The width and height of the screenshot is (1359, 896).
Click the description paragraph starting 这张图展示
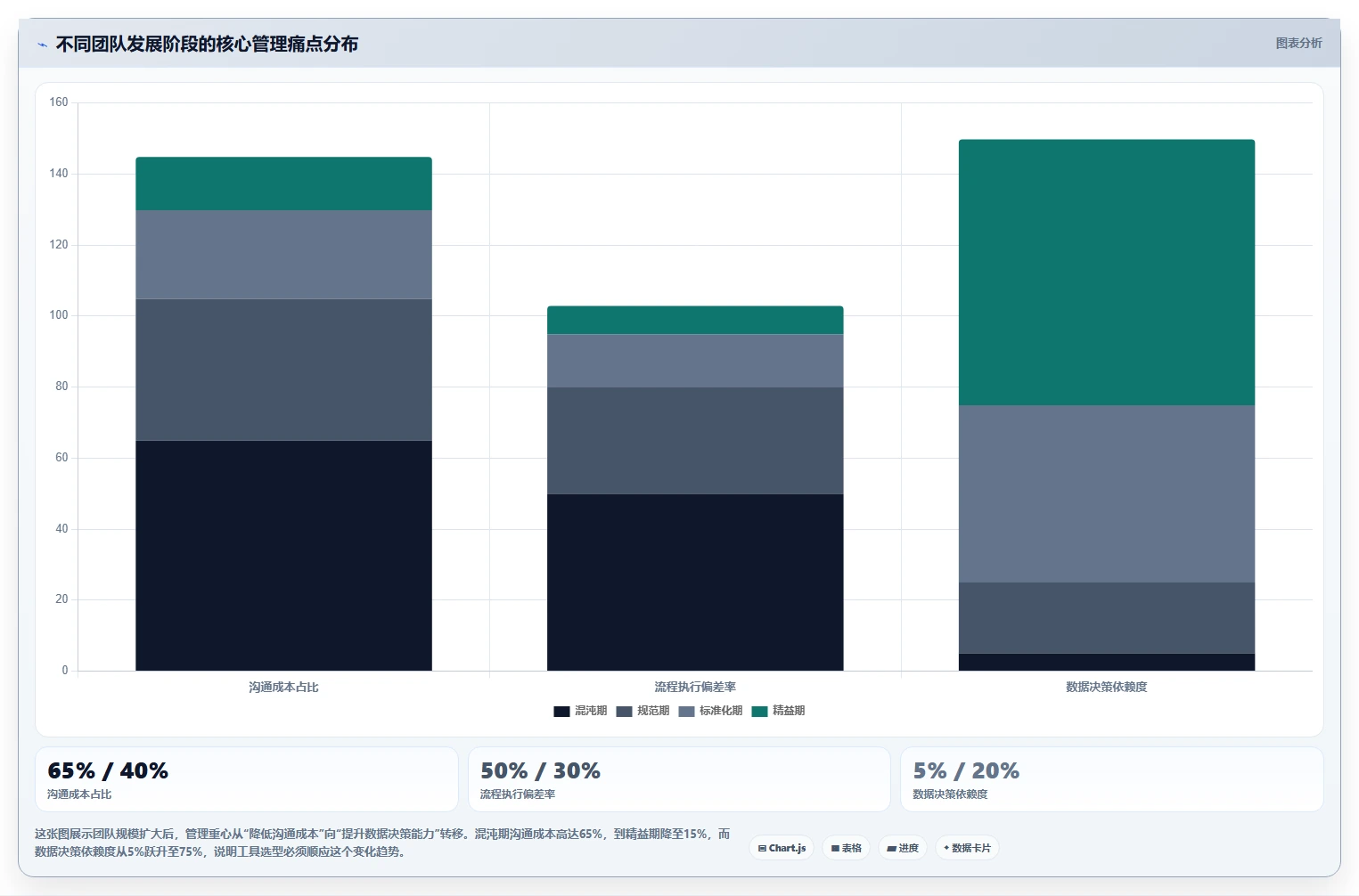[x=382, y=843]
